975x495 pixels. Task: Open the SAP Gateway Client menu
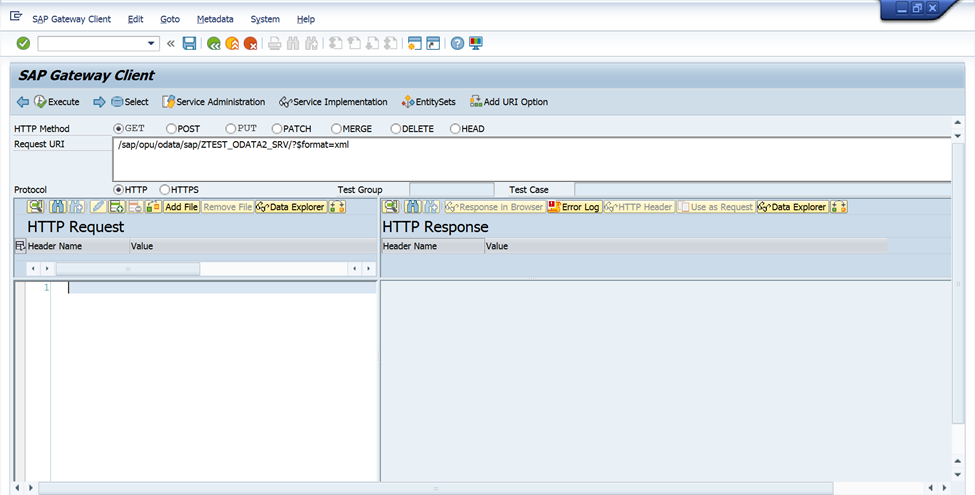click(72, 19)
